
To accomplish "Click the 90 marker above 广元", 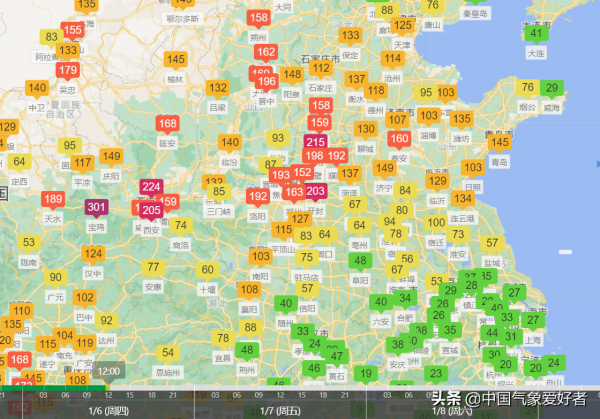I will 55,277.
